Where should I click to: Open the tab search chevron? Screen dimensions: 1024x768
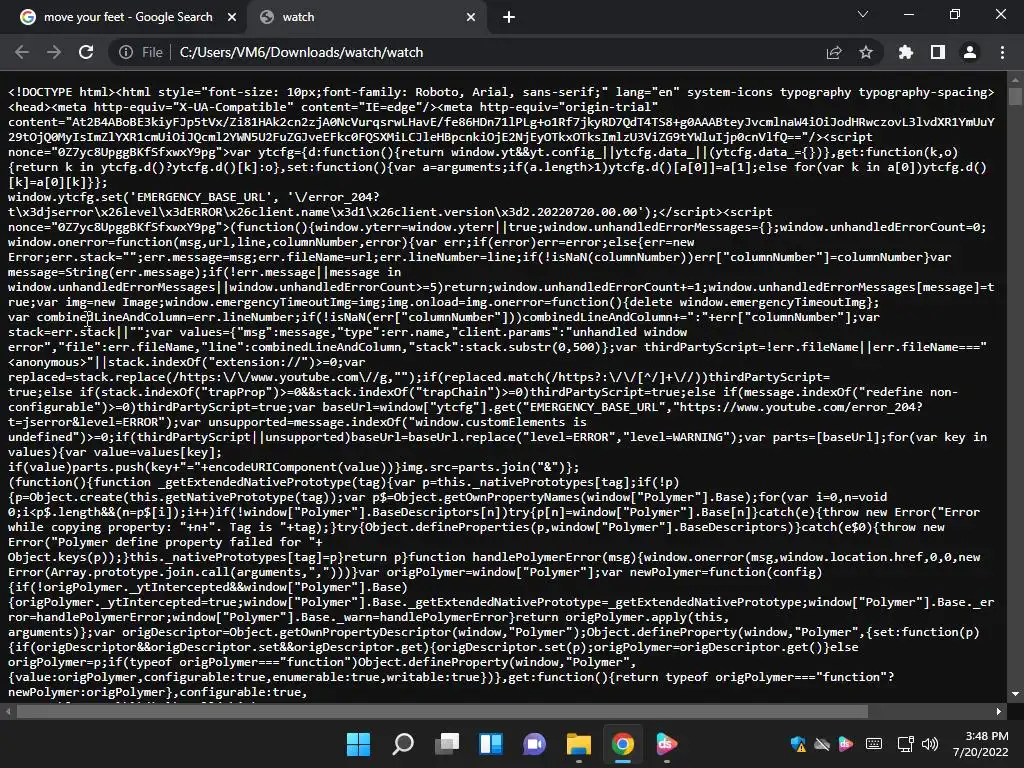point(863,14)
